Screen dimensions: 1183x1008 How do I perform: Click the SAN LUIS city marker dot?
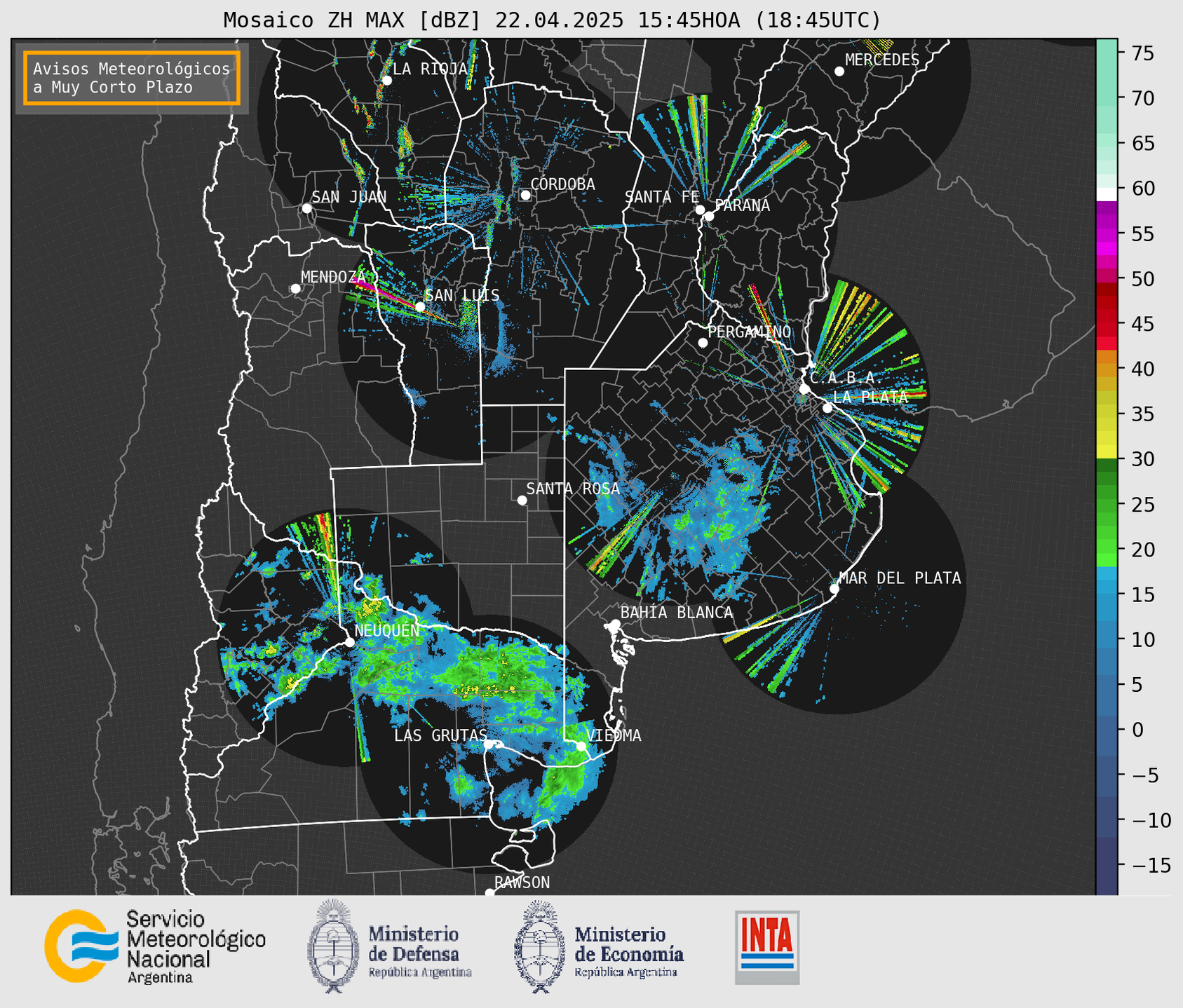pyautogui.click(x=419, y=307)
